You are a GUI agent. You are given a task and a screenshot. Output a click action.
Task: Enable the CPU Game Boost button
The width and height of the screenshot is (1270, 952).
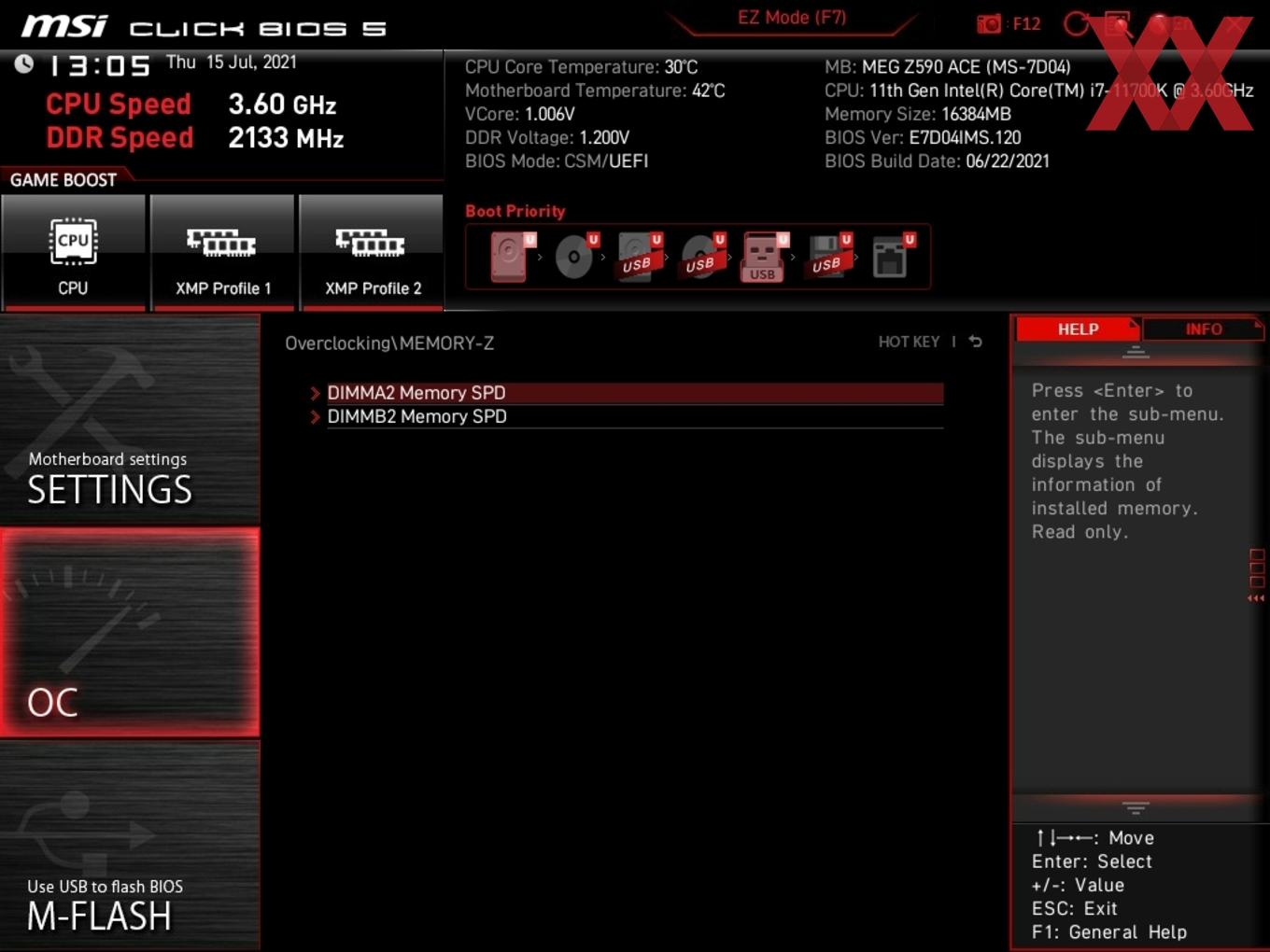point(73,252)
